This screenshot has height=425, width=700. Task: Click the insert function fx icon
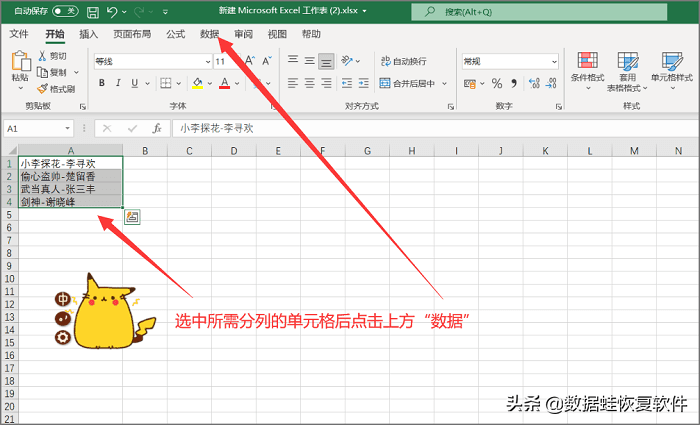pos(157,129)
